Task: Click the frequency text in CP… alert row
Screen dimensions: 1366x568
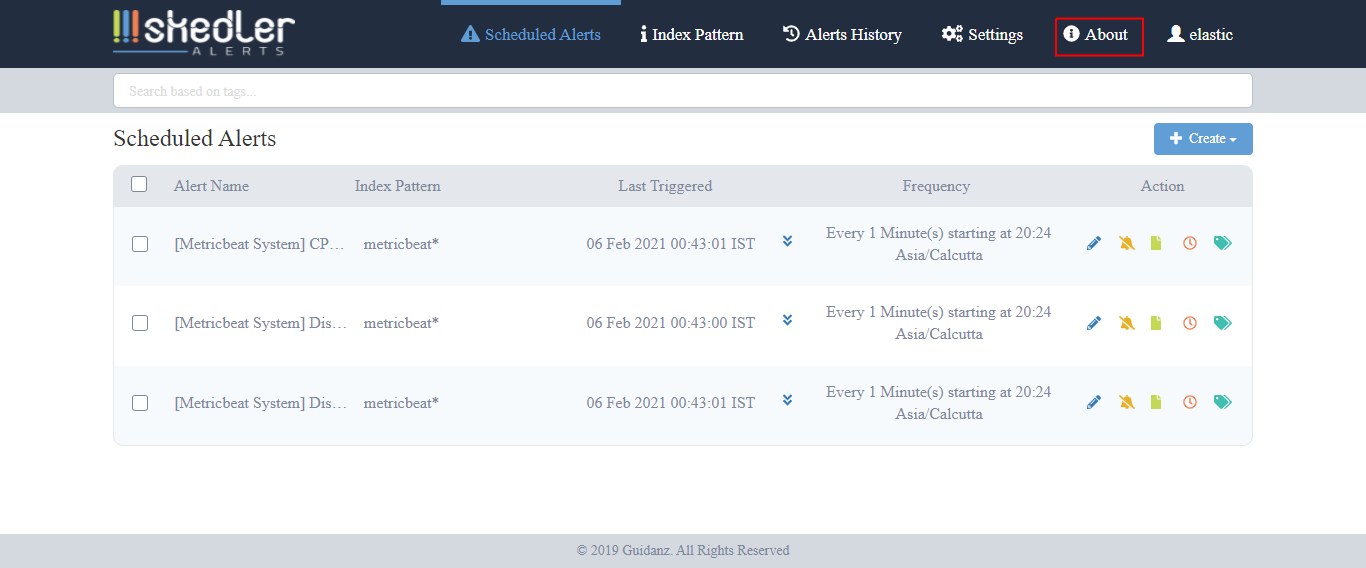Action: pos(939,244)
